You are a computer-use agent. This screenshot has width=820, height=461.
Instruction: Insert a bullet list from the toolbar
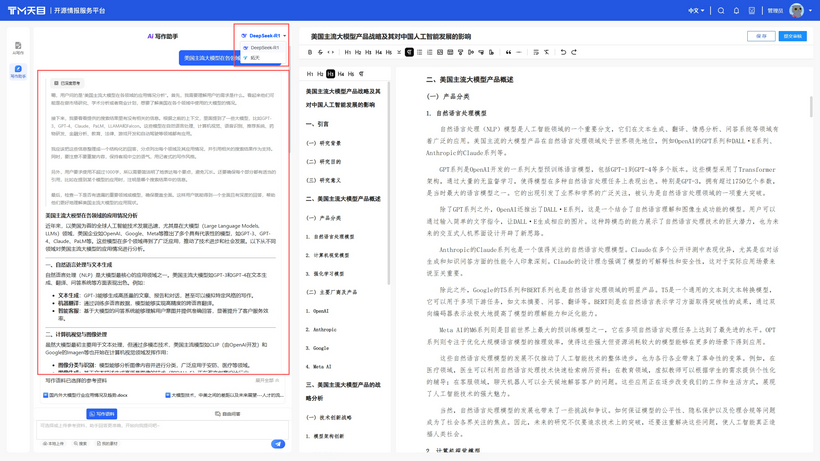419,52
